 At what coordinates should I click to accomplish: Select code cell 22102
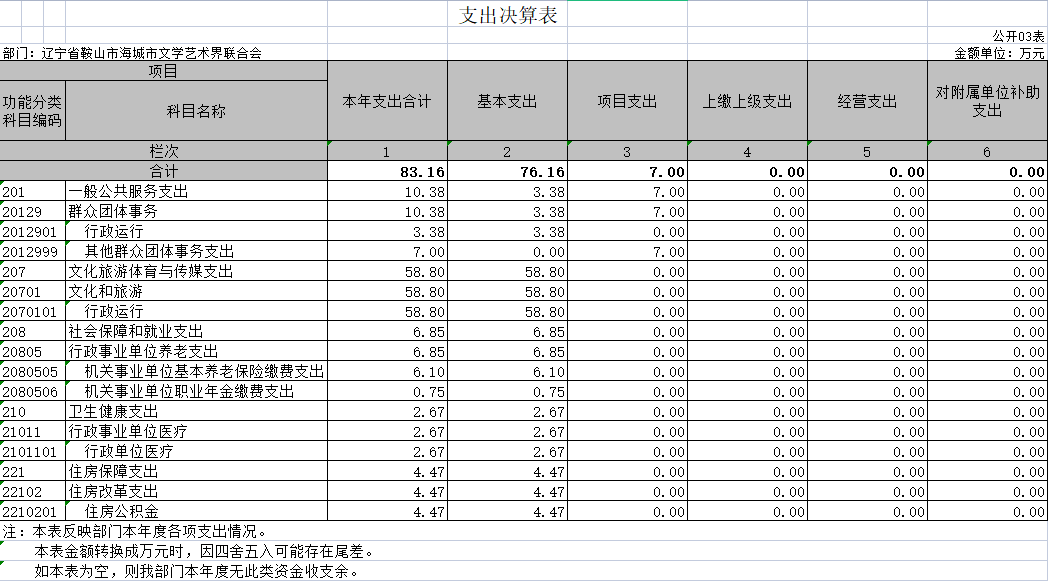pyautogui.click(x=32, y=492)
